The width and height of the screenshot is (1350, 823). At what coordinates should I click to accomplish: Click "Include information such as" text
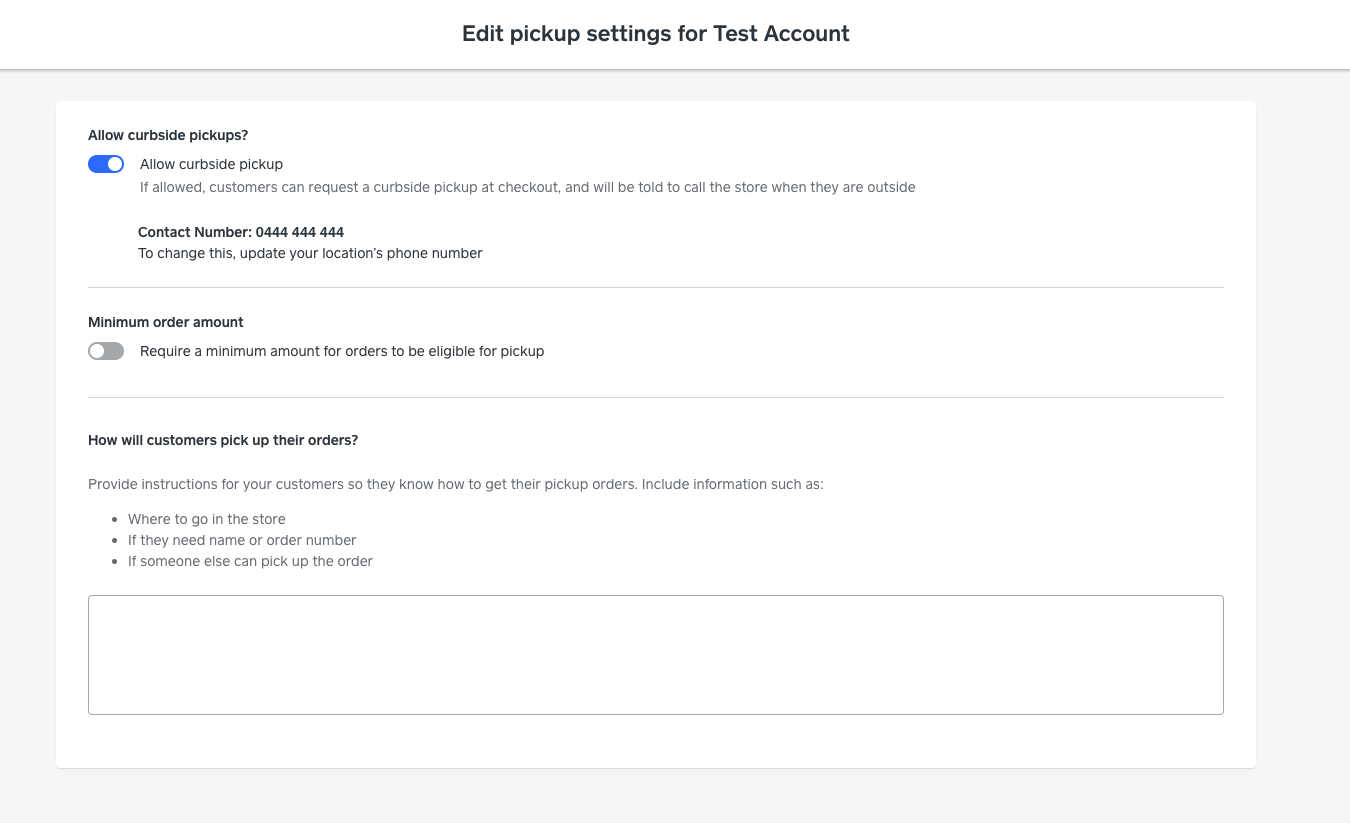[732, 484]
